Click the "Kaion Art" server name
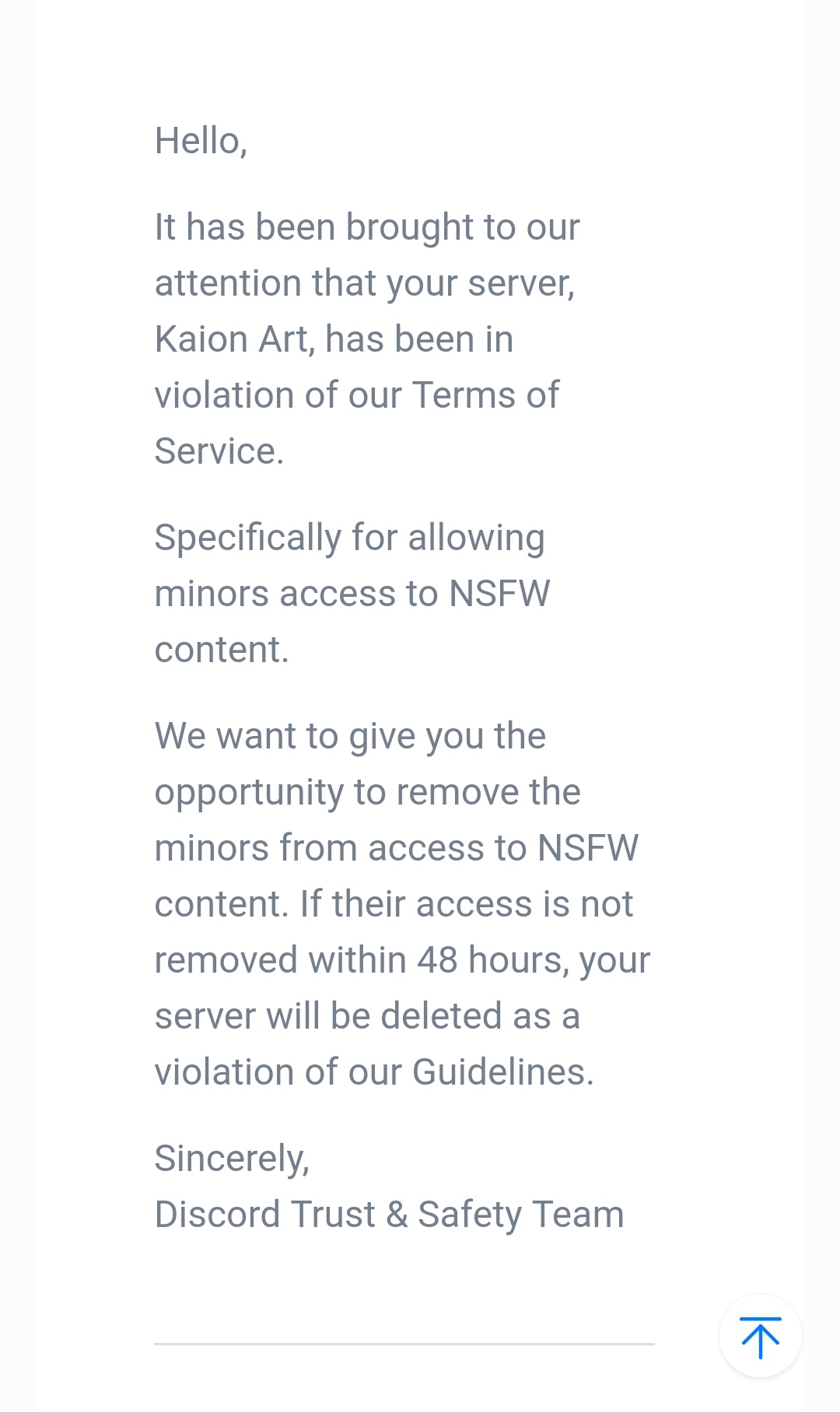 [x=233, y=339]
